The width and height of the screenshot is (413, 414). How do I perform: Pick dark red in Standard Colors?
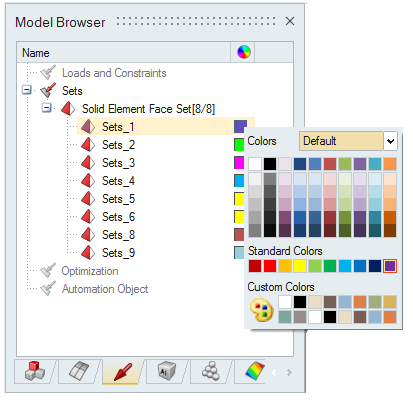pyautogui.click(x=255, y=266)
